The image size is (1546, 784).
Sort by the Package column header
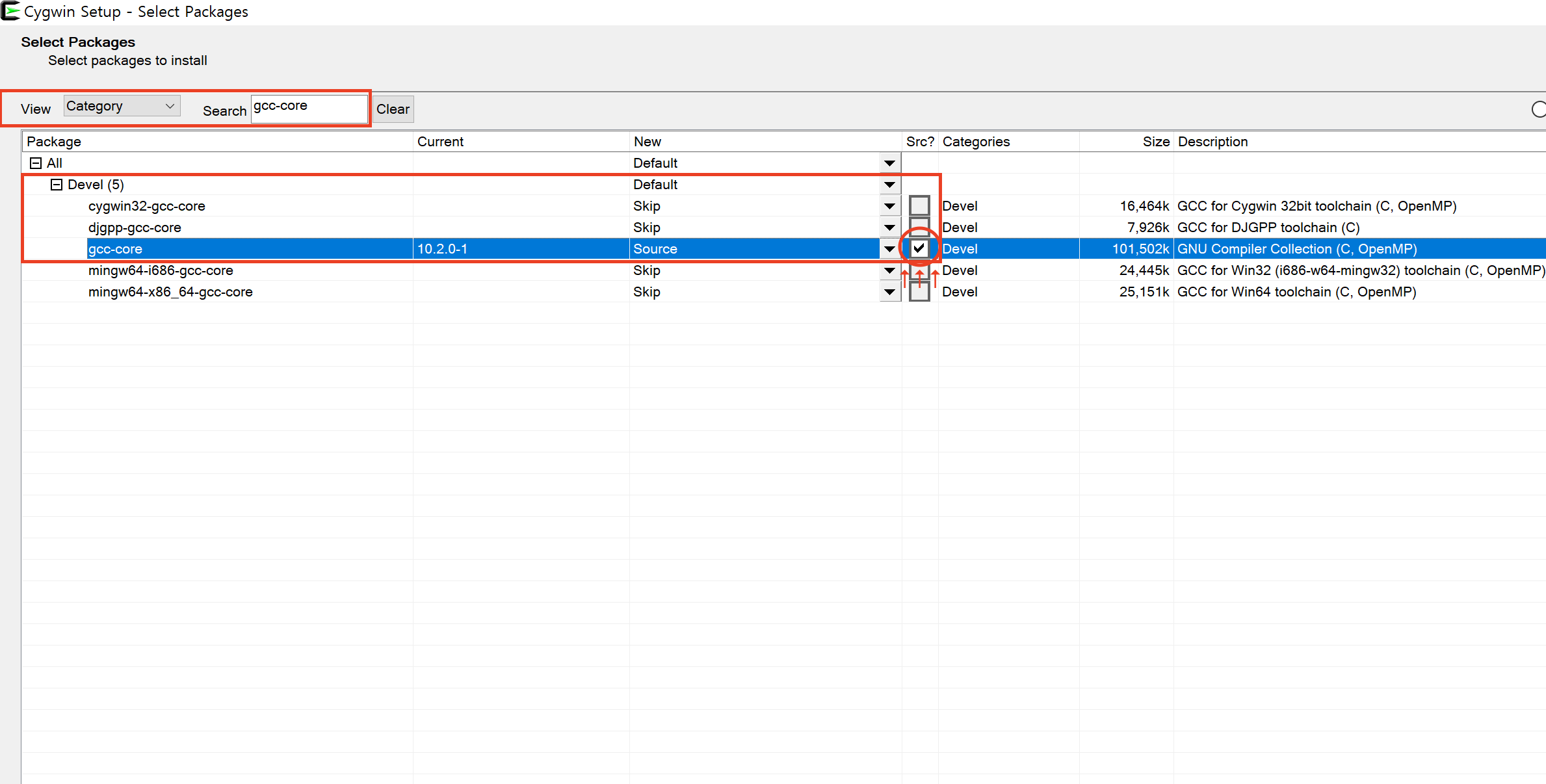[55, 142]
